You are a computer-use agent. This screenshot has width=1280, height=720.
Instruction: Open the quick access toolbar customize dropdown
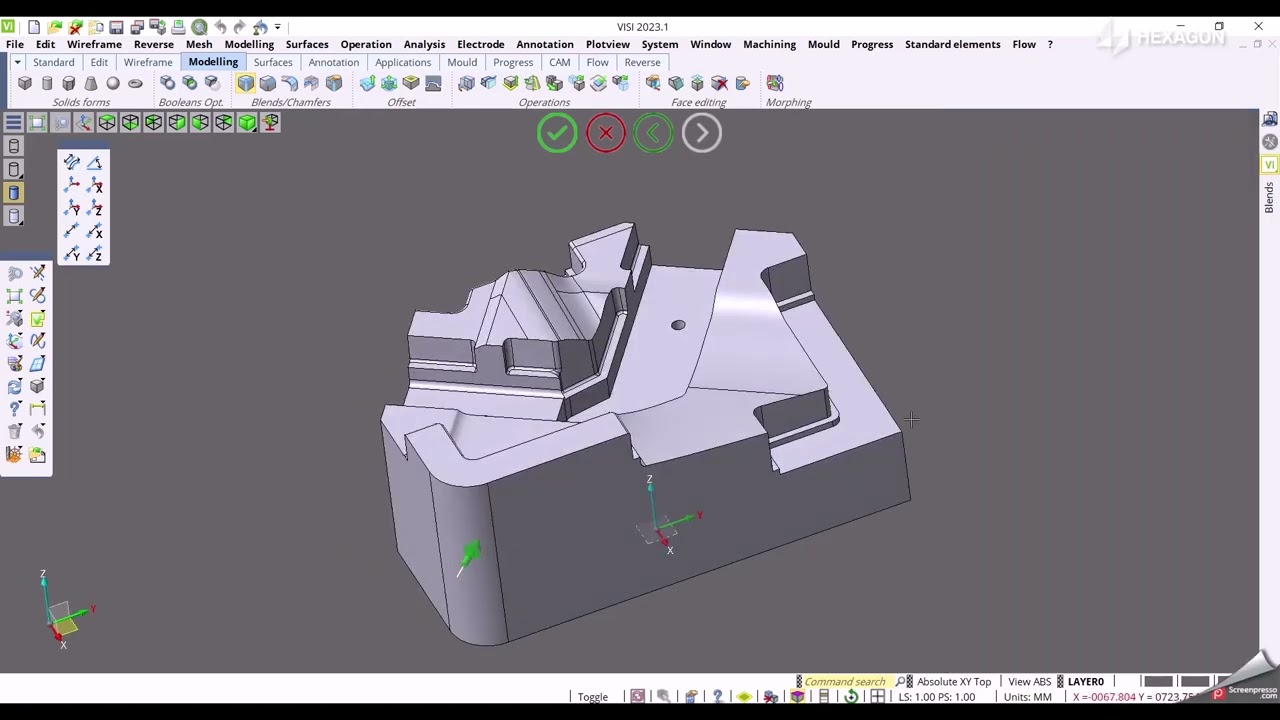[x=278, y=27]
